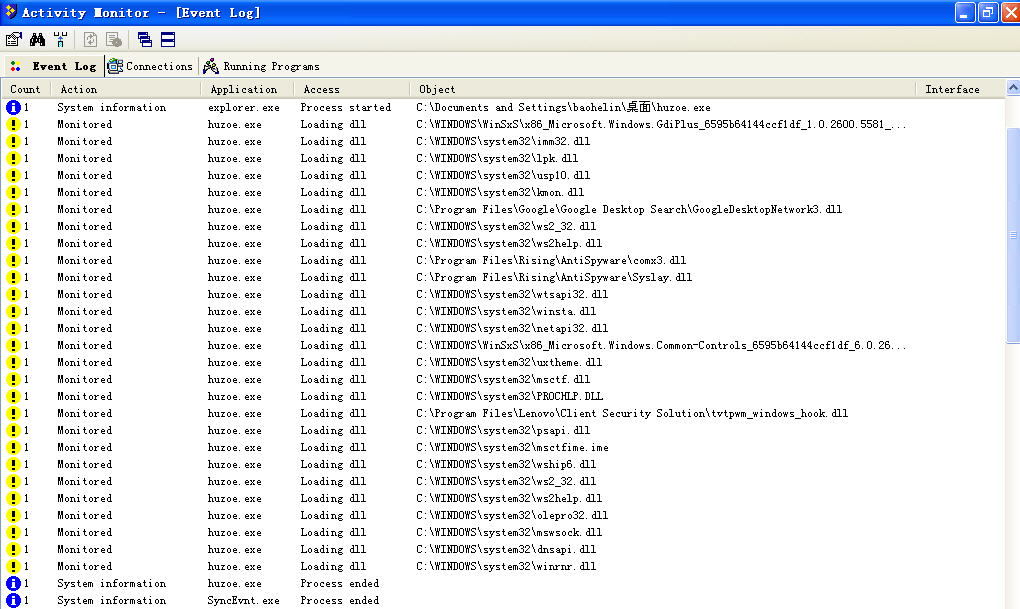The width and height of the screenshot is (1020, 609).
Task: Select the wtsapi32.dll object path
Action: [512, 294]
